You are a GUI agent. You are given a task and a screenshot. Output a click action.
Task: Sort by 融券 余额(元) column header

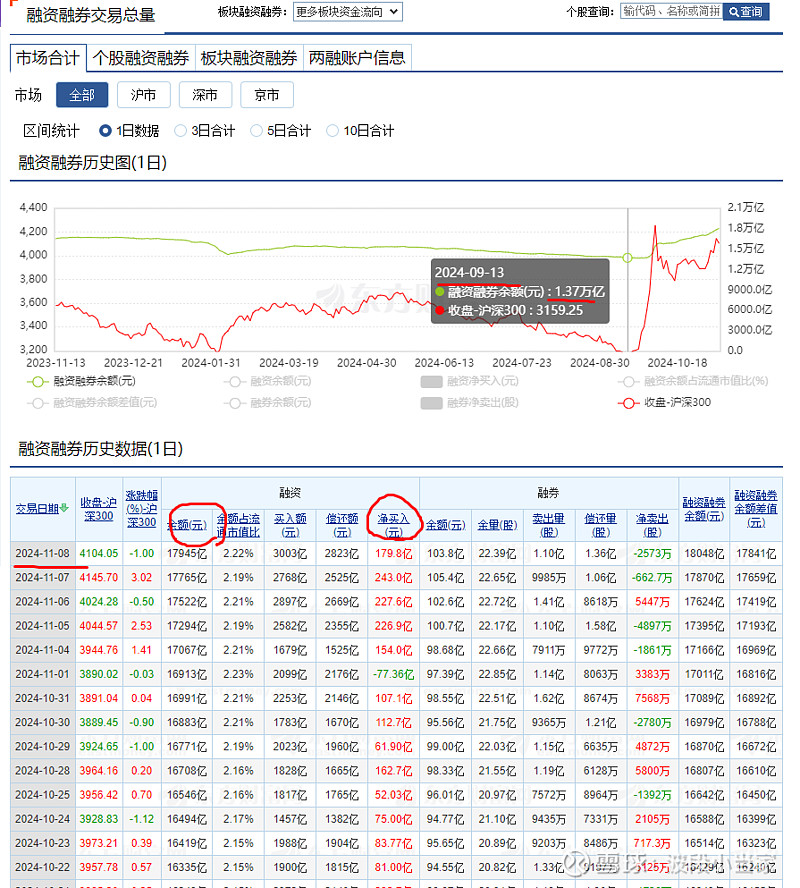coord(446,525)
